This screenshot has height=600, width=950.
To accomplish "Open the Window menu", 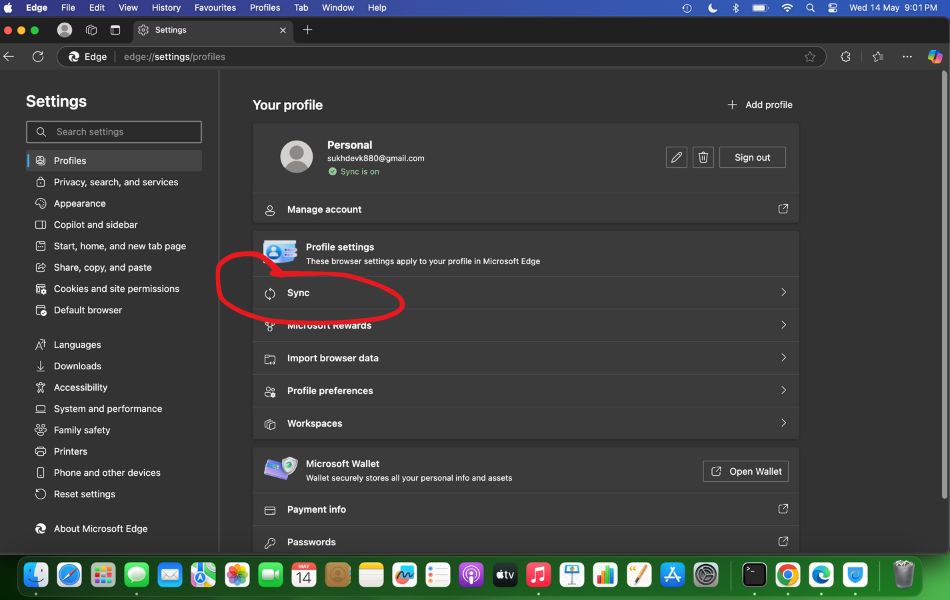I will tap(338, 8).
